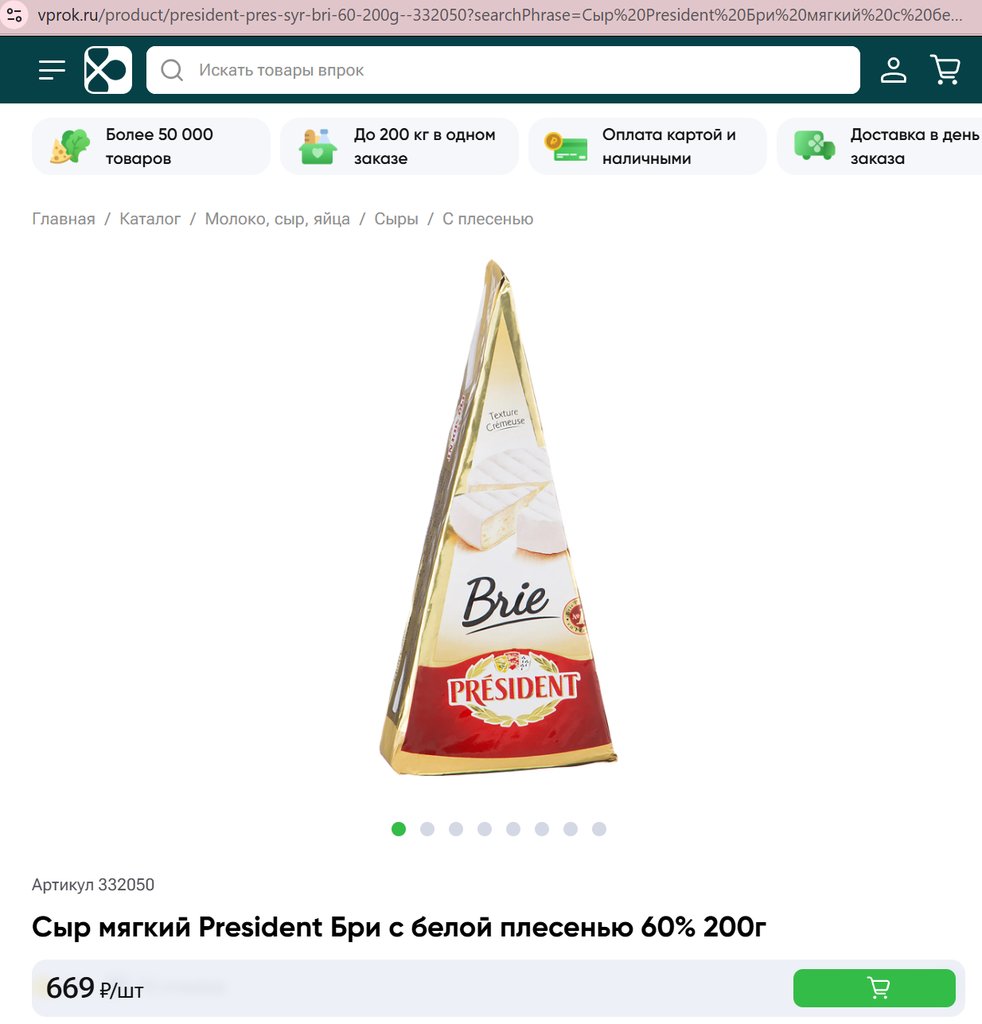Click the search magnifier icon
The width and height of the screenshot is (982, 1024).
click(172, 70)
